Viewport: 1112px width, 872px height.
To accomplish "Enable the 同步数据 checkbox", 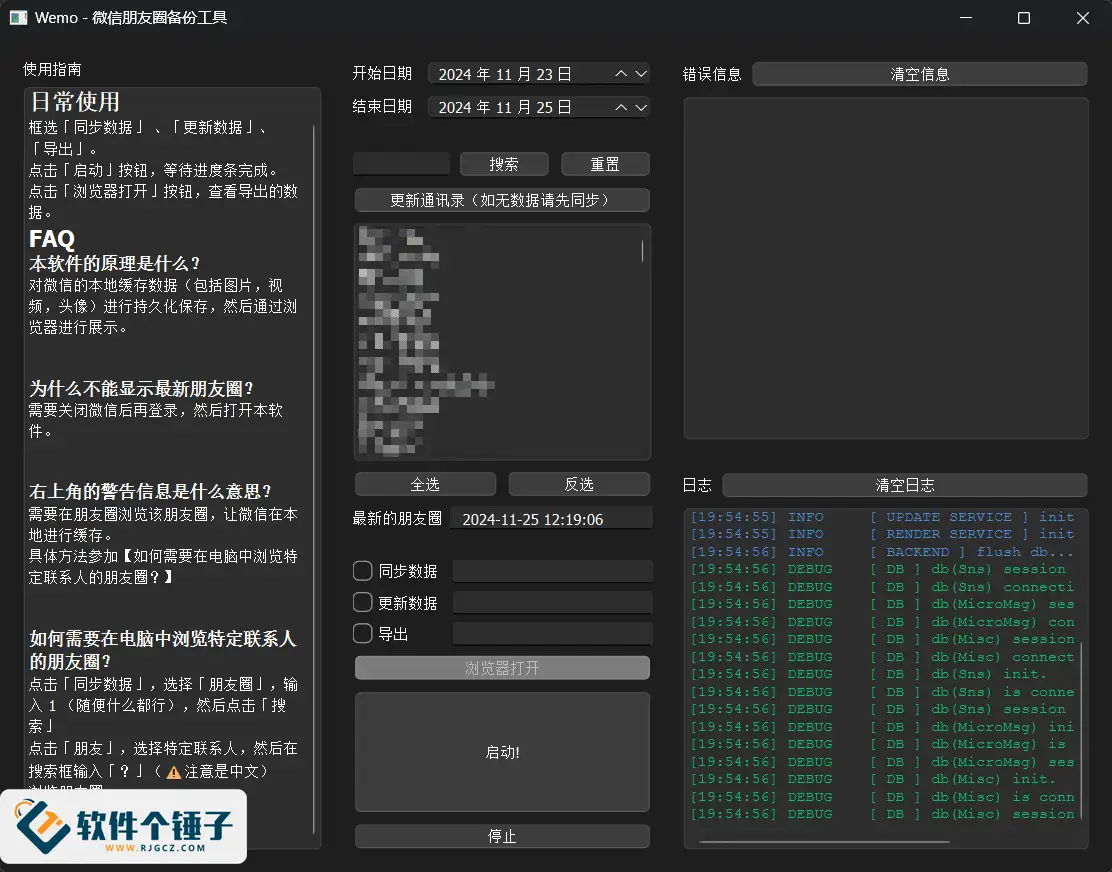I will pyautogui.click(x=362, y=571).
